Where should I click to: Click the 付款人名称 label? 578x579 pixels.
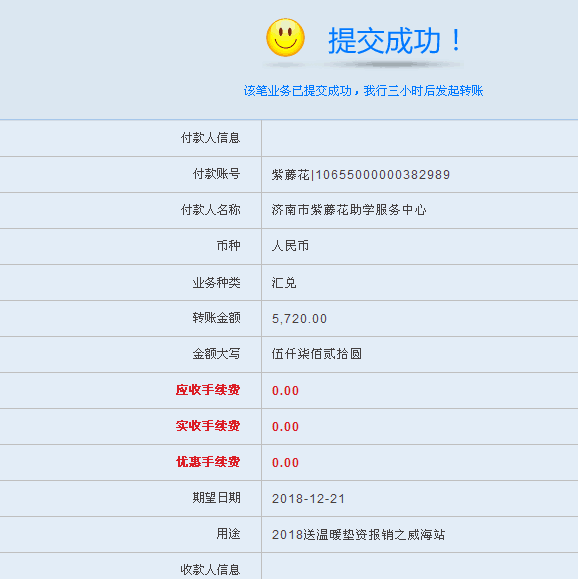pyautogui.click(x=211, y=210)
